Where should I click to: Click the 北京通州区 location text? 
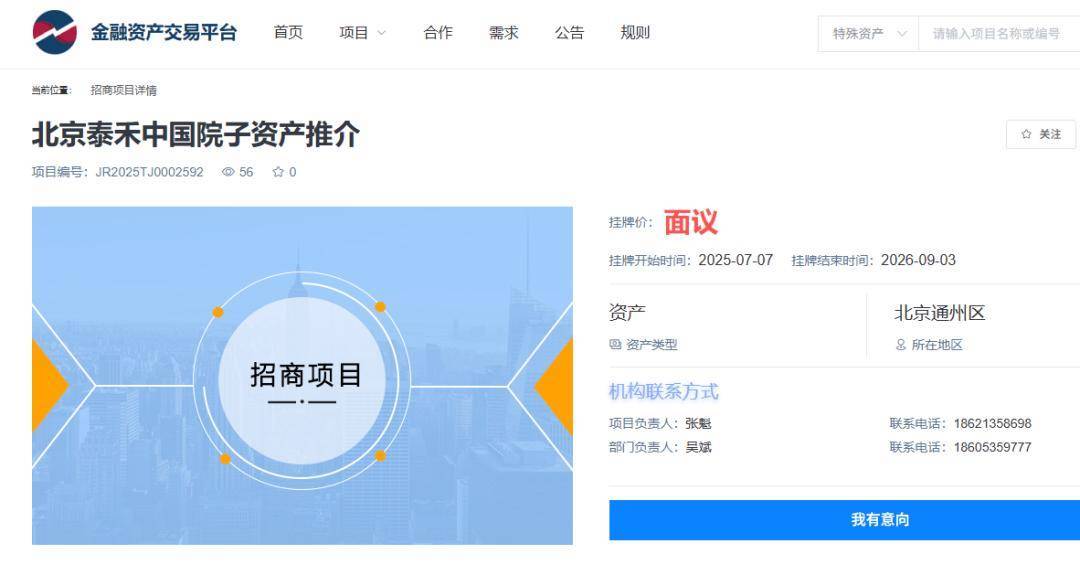(939, 313)
